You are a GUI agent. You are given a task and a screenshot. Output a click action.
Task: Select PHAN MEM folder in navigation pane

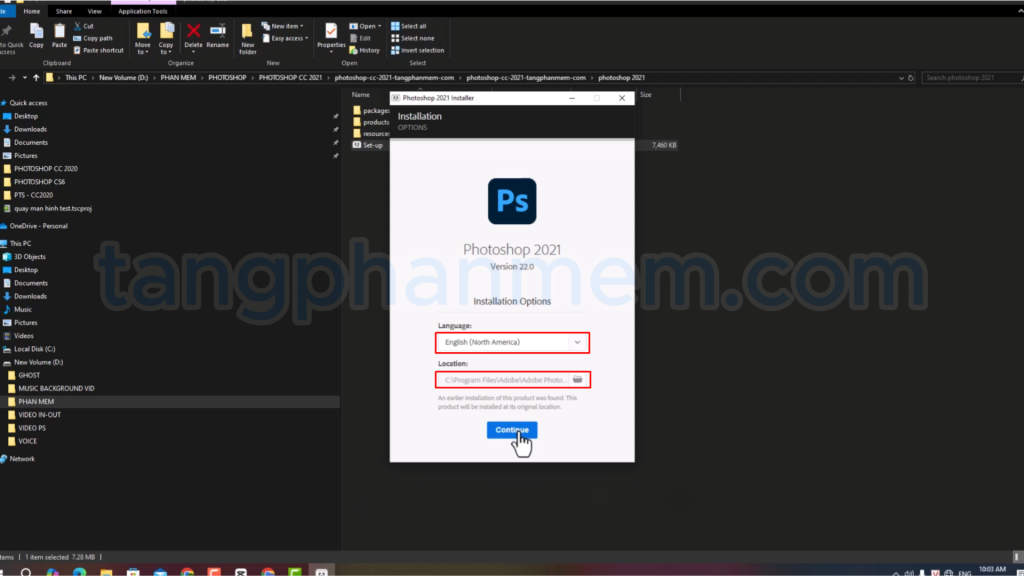point(32,401)
